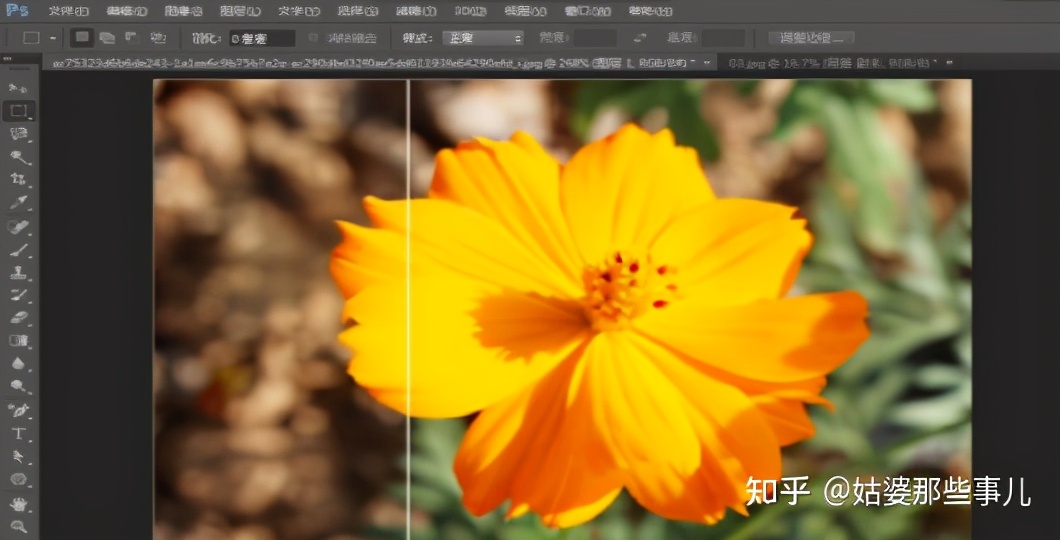This screenshot has width=1060, height=540.
Task: Enable the Add to selection mode
Action: click(106, 38)
